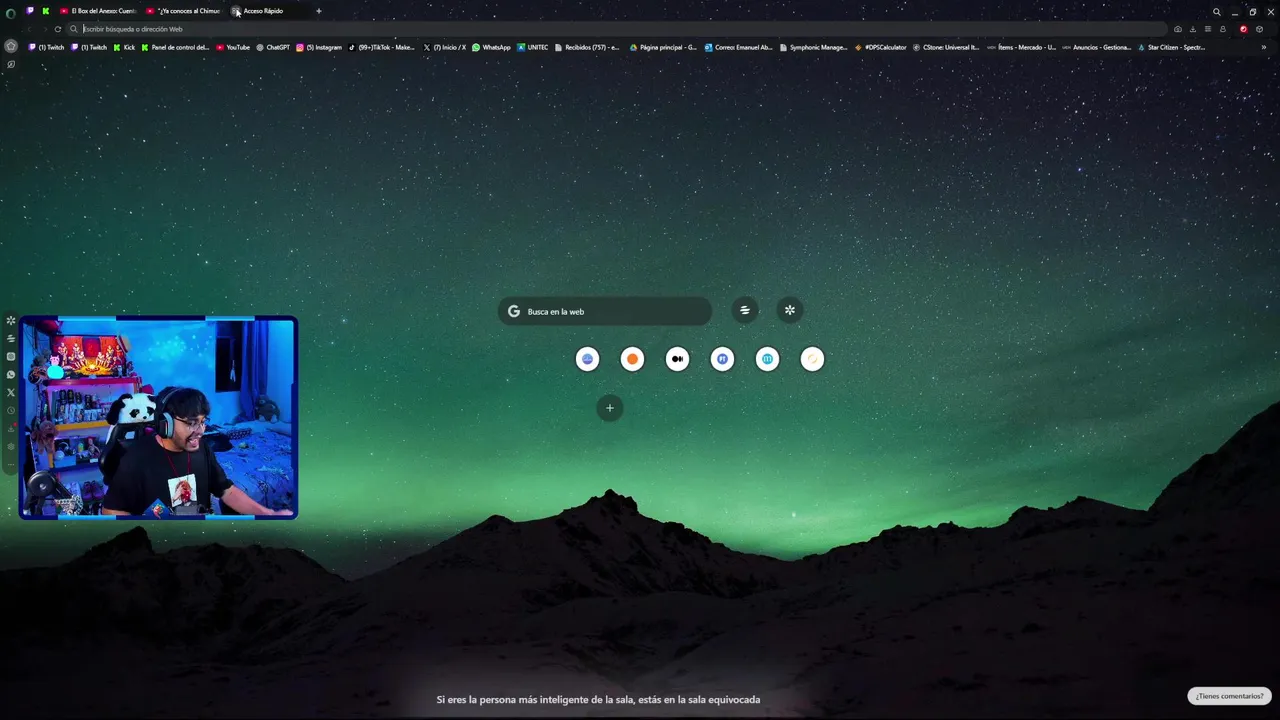Image resolution: width=1280 pixels, height=720 pixels.
Task: Open the Medium speed dial tile
Action: pos(677,359)
